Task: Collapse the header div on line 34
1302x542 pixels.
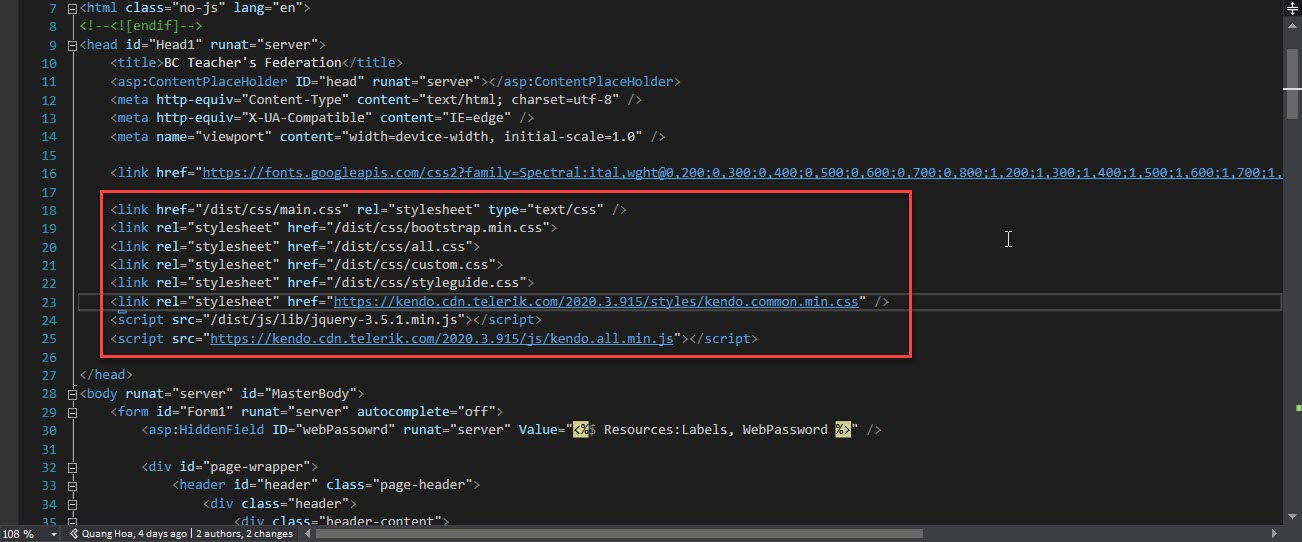Action: click(71, 503)
